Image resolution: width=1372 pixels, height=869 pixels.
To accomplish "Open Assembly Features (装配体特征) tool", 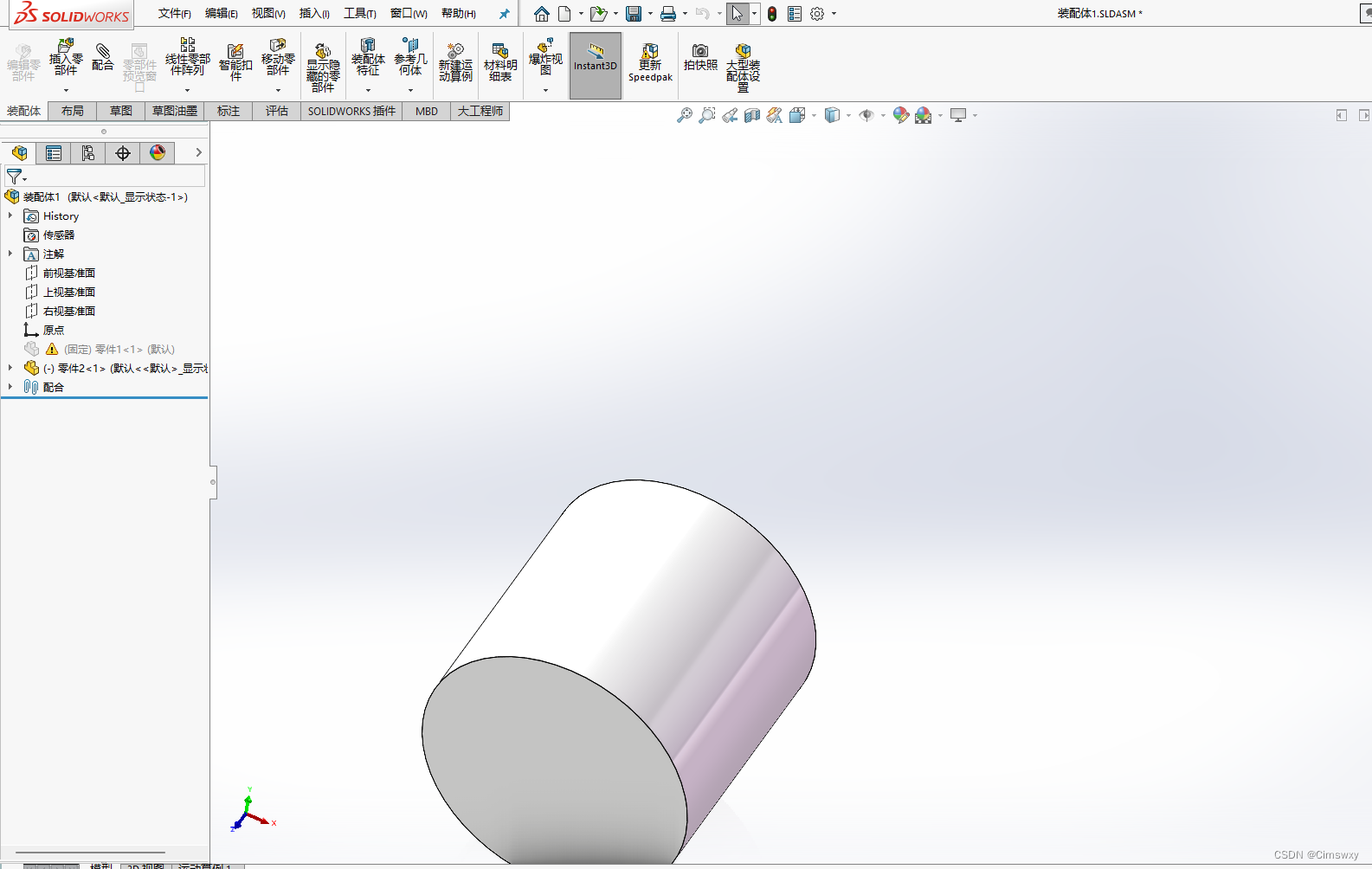I will click(368, 58).
